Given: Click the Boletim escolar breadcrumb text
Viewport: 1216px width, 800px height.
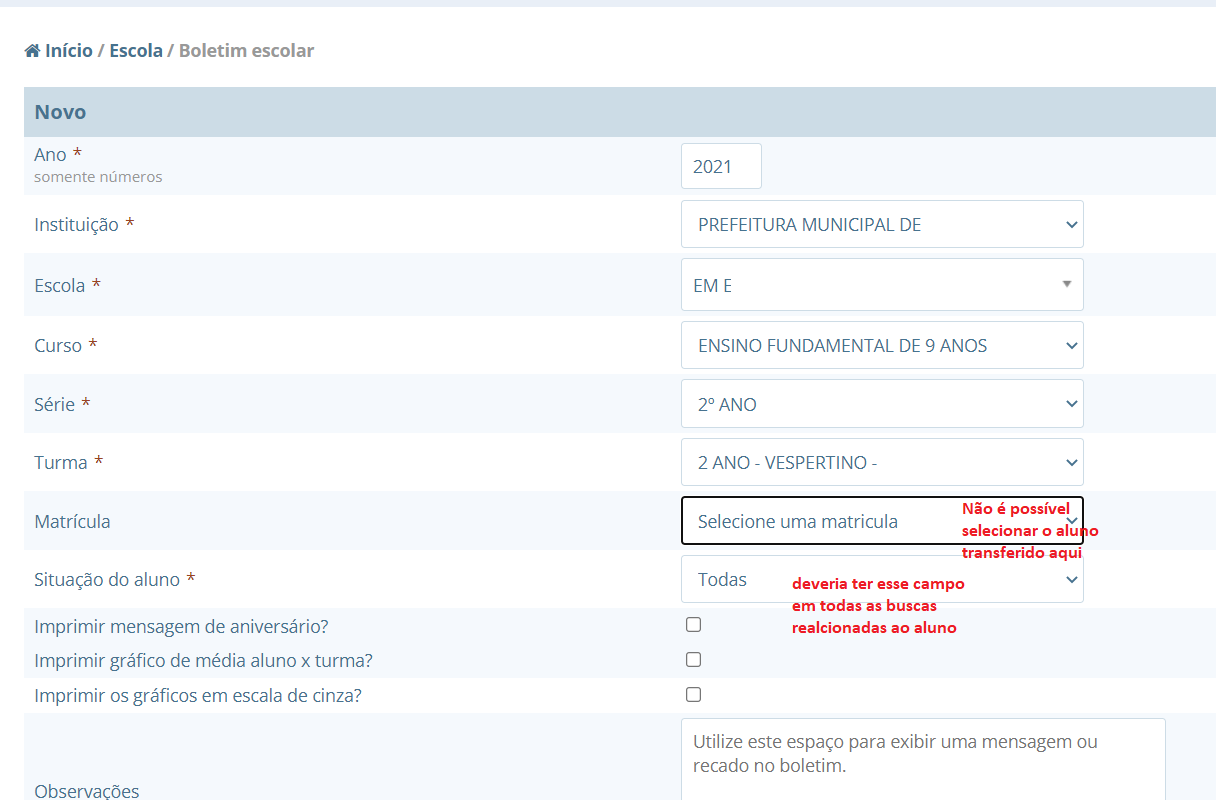Looking at the screenshot, I should (x=246, y=51).
